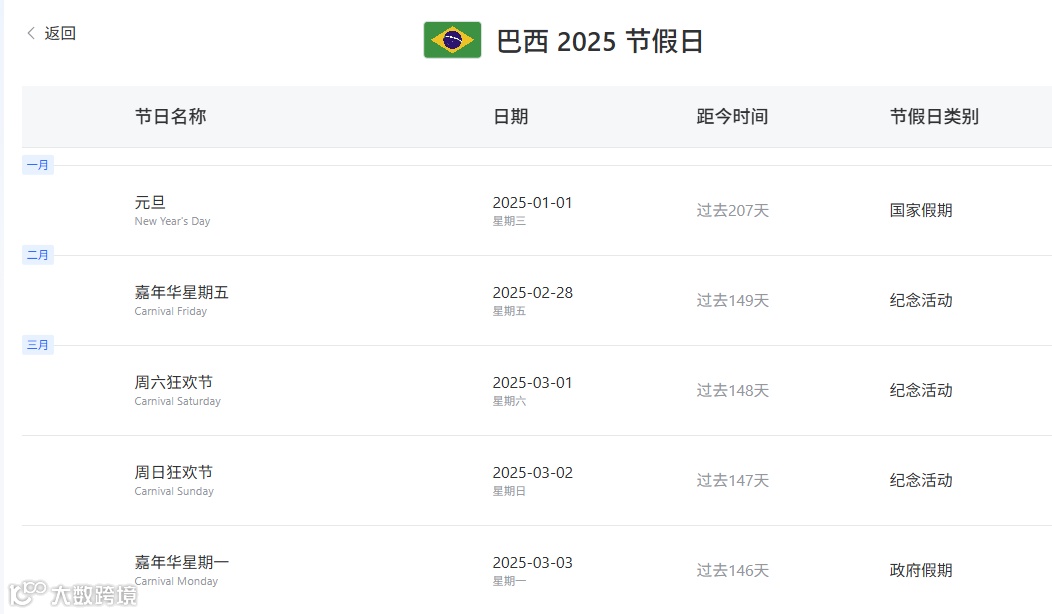This screenshot has width=1052, height=614.
Task: Click the 政府假期 category label
Action: coord(920,570)
